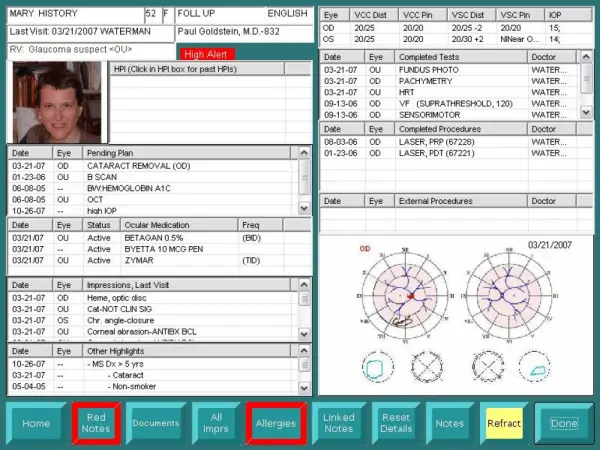
Task: Open the Allergies panel
Action: tap(274, 423)
